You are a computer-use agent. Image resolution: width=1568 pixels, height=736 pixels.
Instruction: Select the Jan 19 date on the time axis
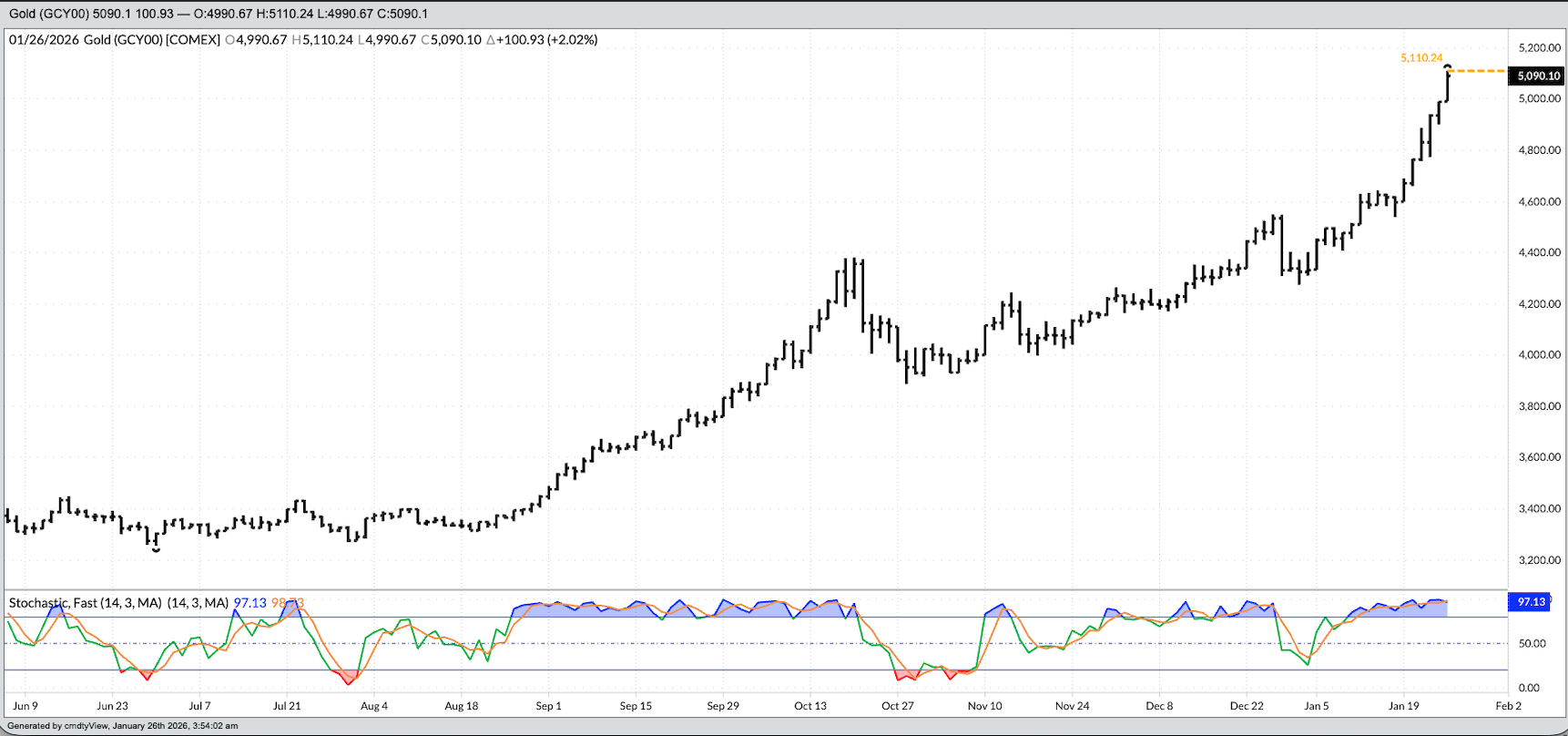pyautogui.click(x=1403, y=706)
